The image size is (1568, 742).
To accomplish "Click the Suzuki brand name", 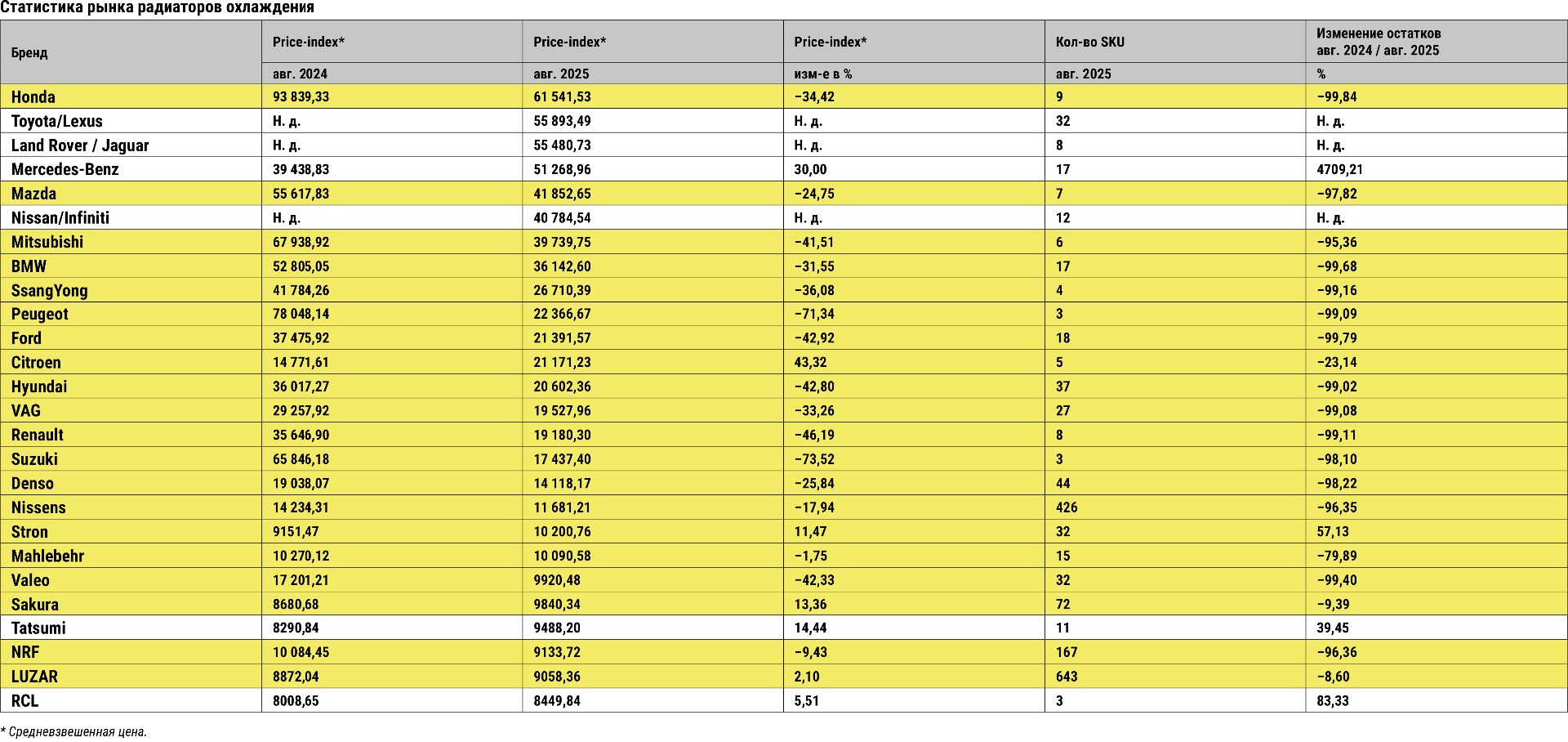I will 34,459.
